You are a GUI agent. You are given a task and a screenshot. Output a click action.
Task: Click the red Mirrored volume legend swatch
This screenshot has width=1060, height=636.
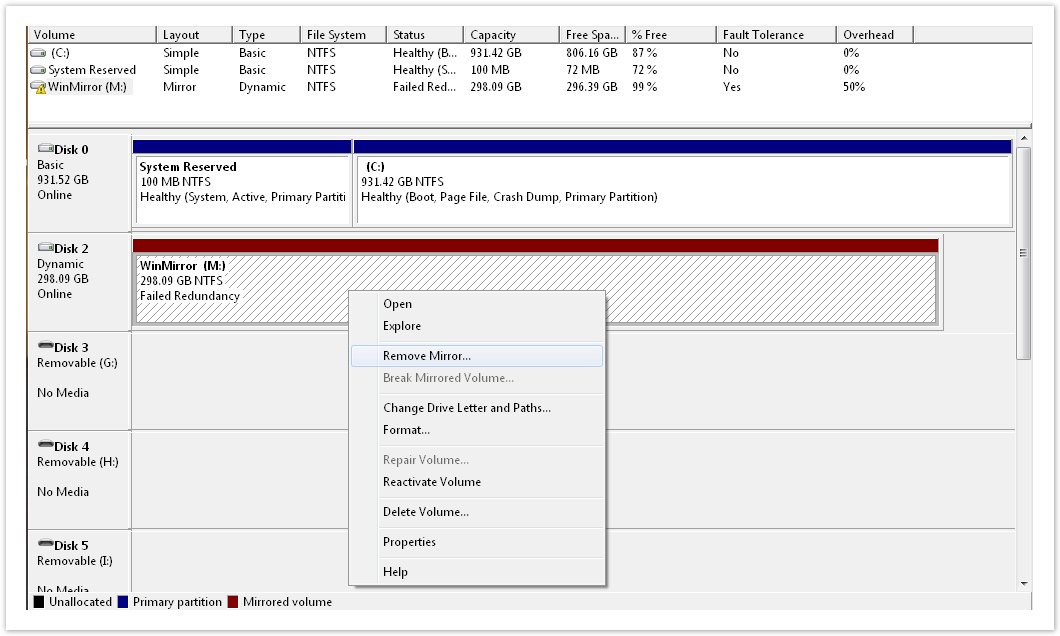(x=234, y=602)
